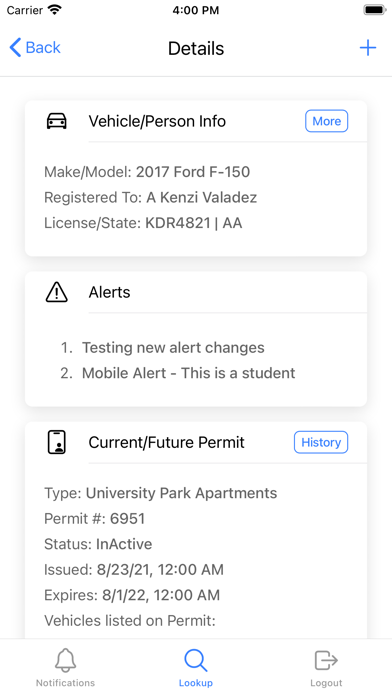The image size is (392, 696).
Task: Tap the Notifications bell icon
Action: point(65,660)
